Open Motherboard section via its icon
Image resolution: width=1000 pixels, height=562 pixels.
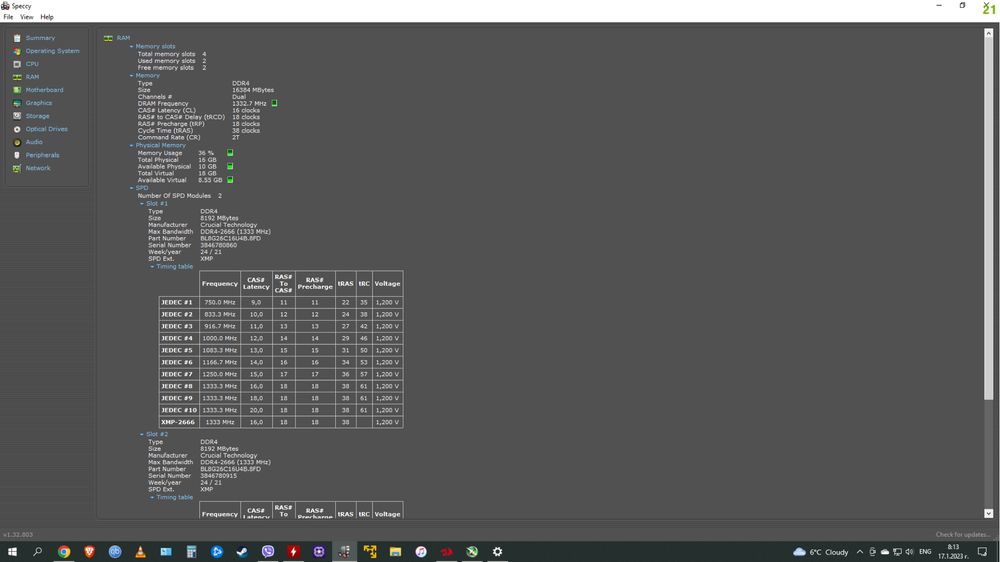point(17,90)
